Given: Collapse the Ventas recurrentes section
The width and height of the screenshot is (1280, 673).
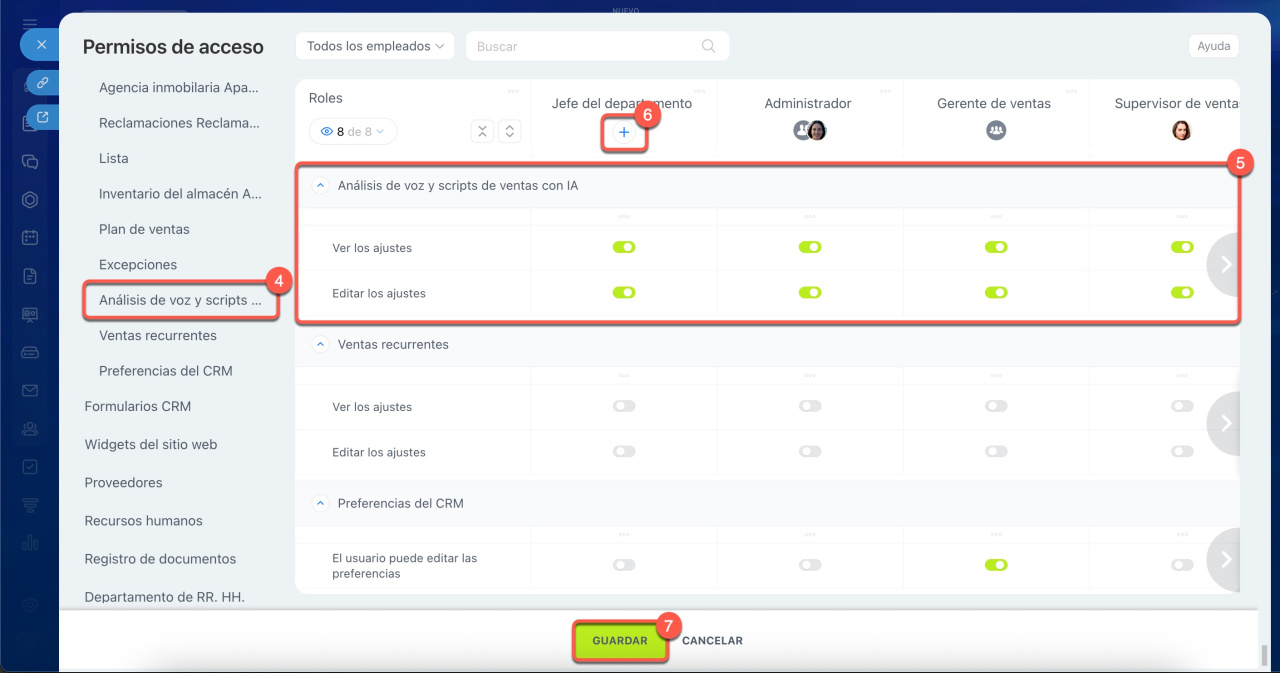Looking at the screenshot, I should coord(320,344).
